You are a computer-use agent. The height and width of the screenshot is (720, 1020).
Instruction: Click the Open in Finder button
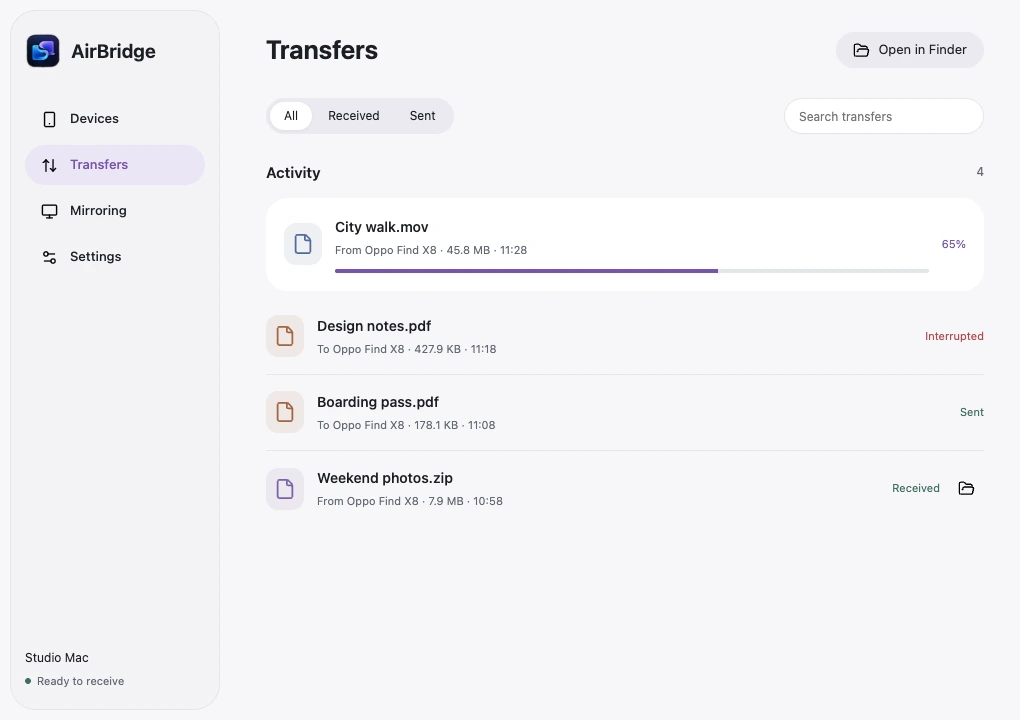pyautogui.click(x=910, y=50)
